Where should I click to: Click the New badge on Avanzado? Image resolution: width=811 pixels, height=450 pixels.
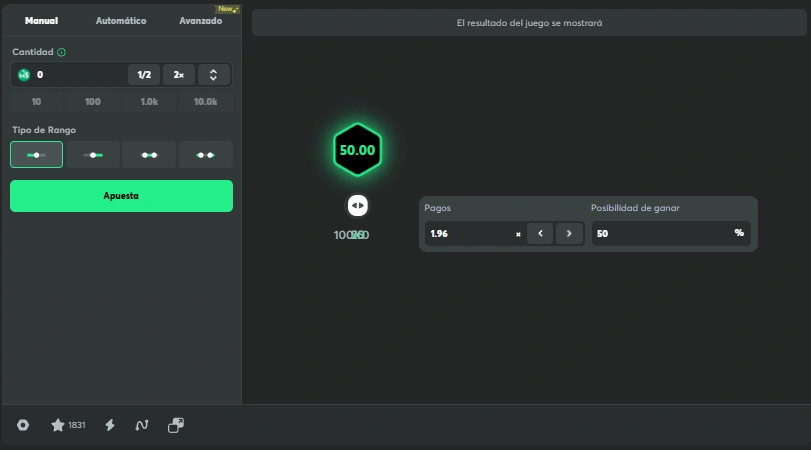coord(227,9)
